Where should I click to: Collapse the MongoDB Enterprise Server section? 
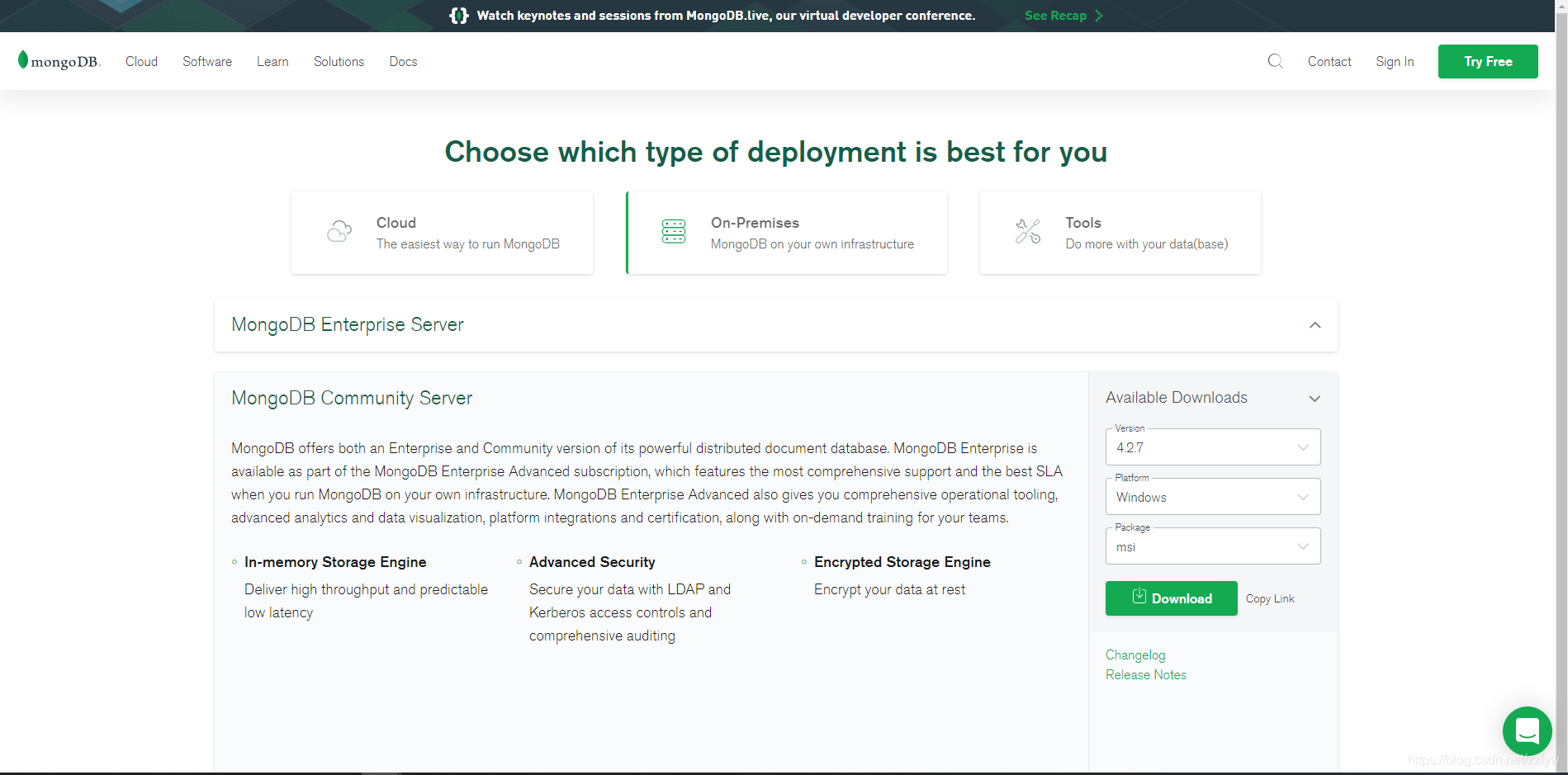pyautogui.click(x=1315, y=325)
